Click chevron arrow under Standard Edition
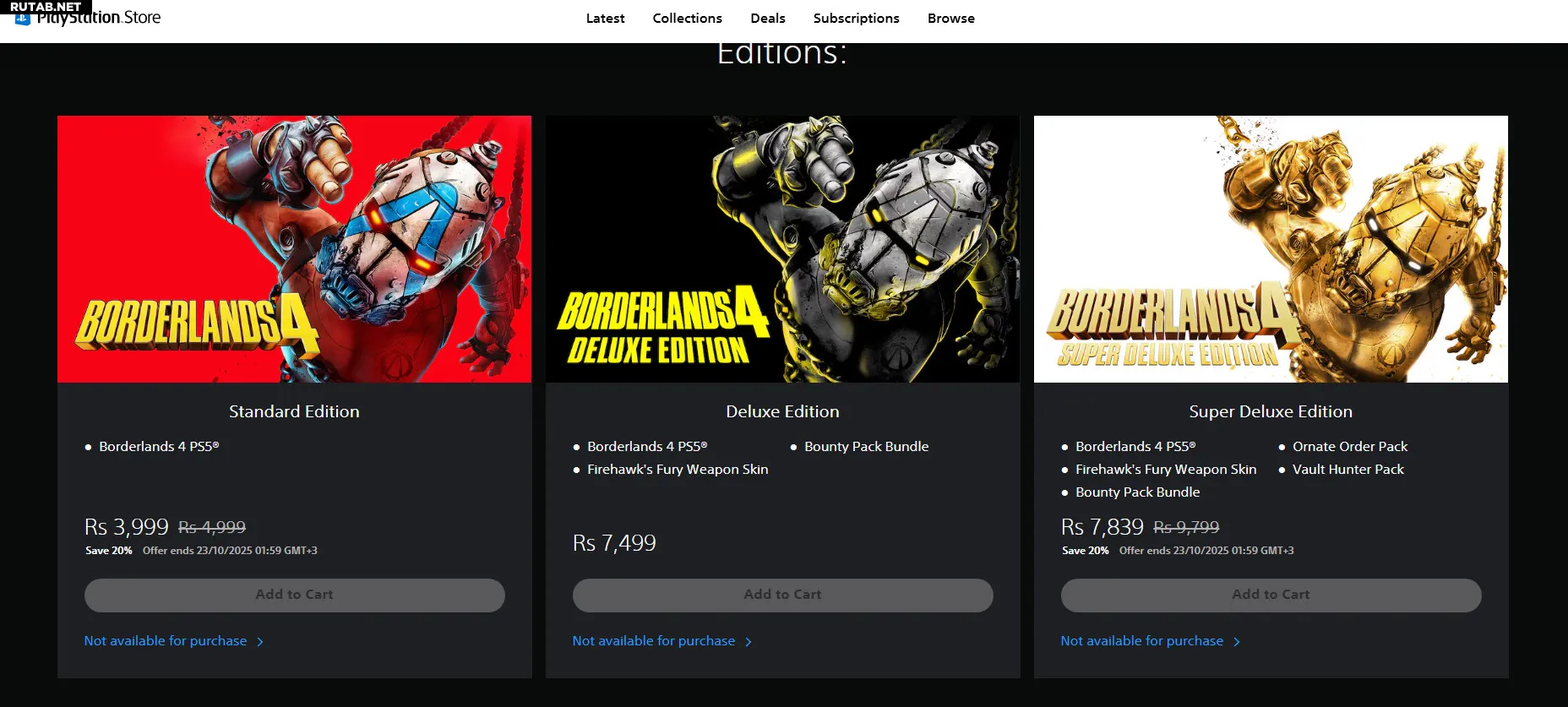The width and height of the screenshot is (1568, 707). [x=260, y=642]
